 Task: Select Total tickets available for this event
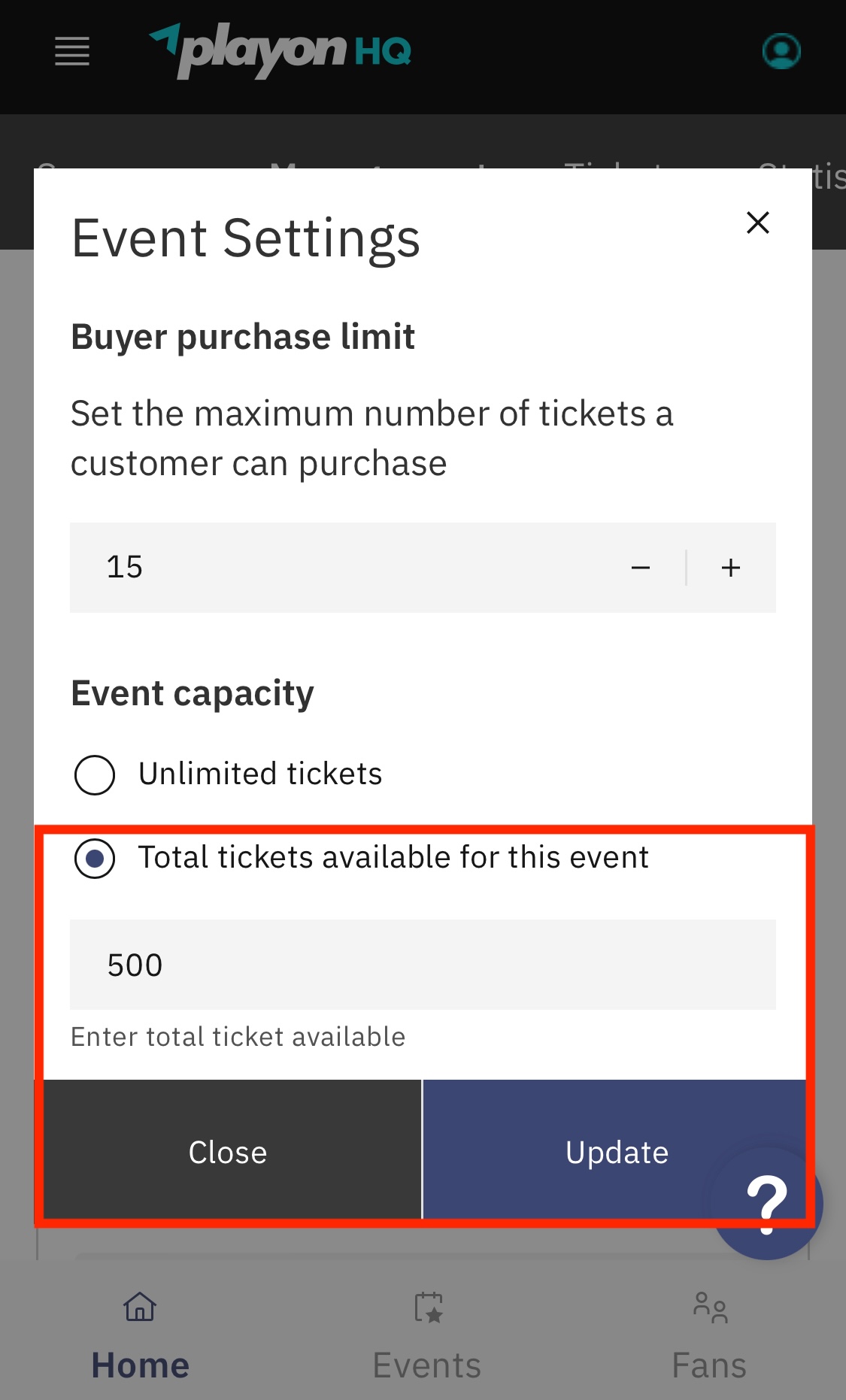pyautogui.click(x=94, y=859)
